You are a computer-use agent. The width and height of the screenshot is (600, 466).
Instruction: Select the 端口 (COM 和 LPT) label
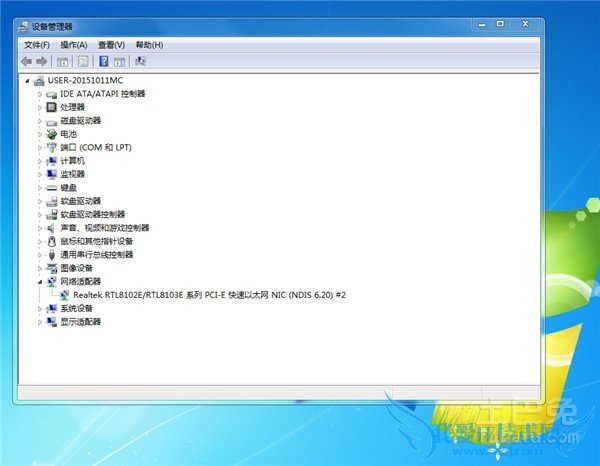tap(96, 147)
